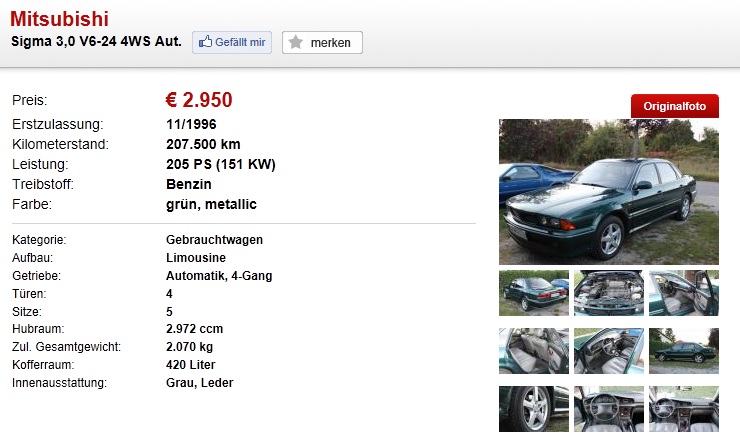This screenshot has width=740, height=441.
Task: Open the alloy wheel close-up thumbnail
Action: 534,409
